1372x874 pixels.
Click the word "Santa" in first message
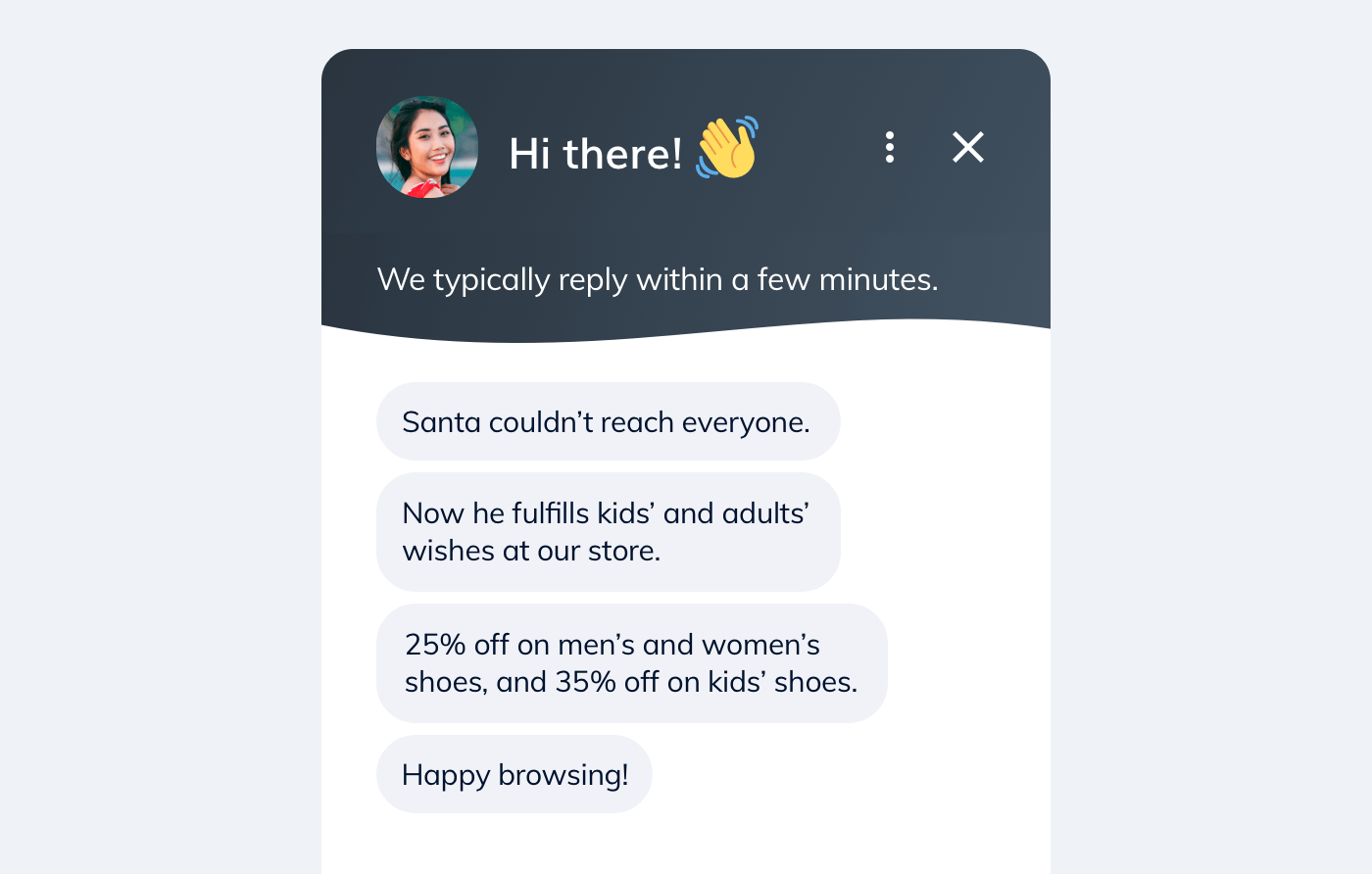pos(441,422)
